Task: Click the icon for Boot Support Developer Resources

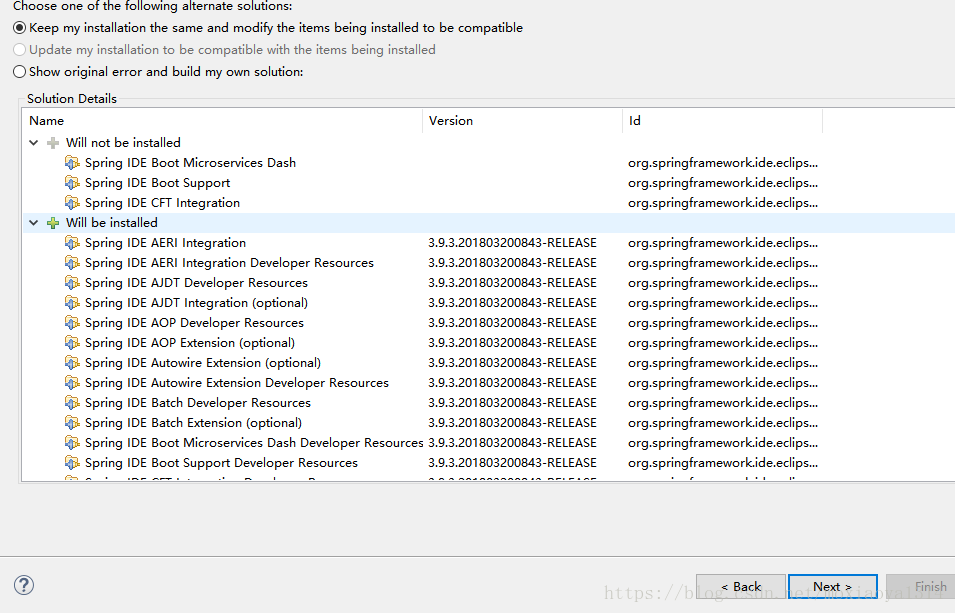Action: pos(72,463)
